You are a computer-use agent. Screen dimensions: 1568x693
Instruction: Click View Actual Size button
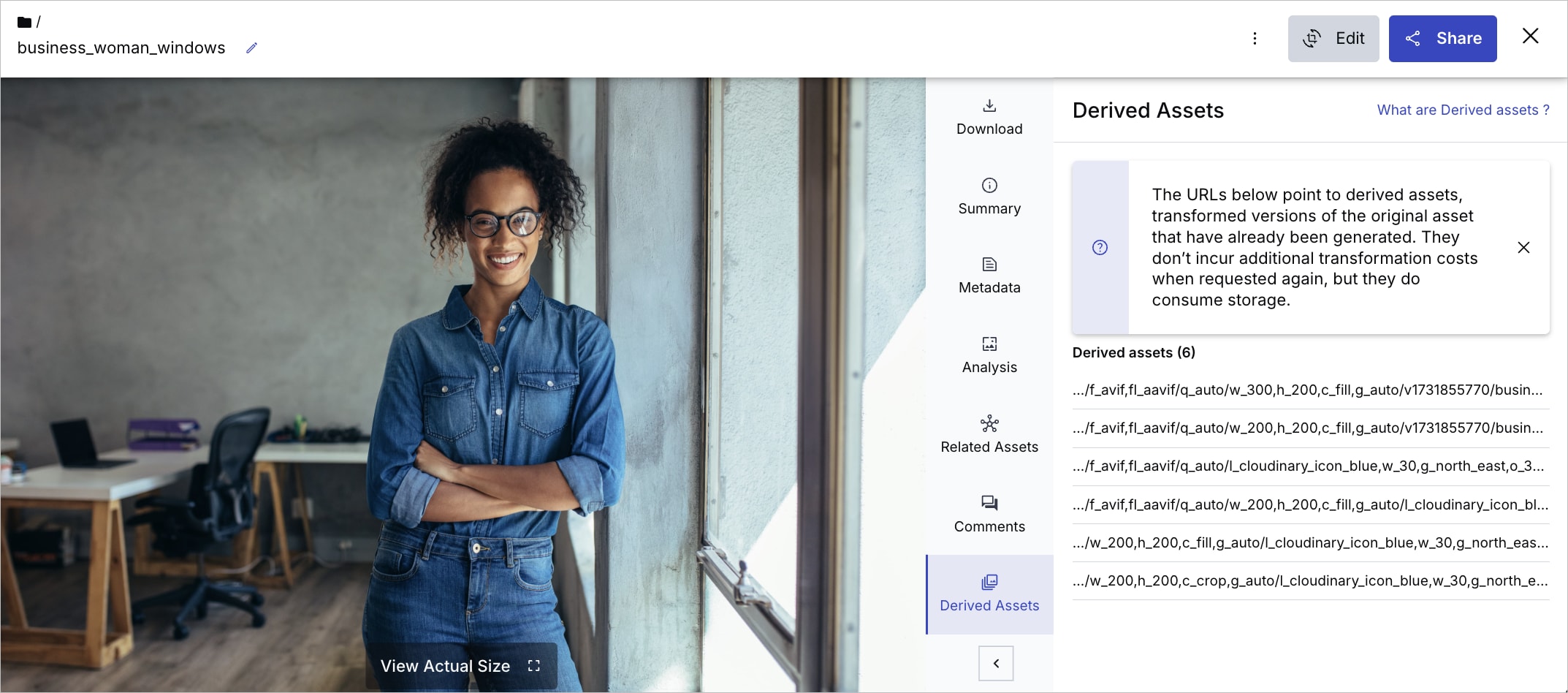[461, 666]
